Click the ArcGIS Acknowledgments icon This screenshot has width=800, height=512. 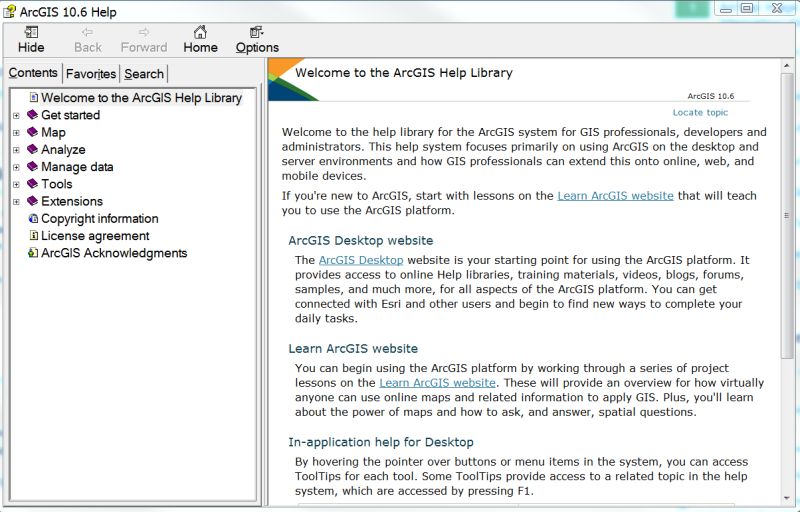click(x=33, y=253)
